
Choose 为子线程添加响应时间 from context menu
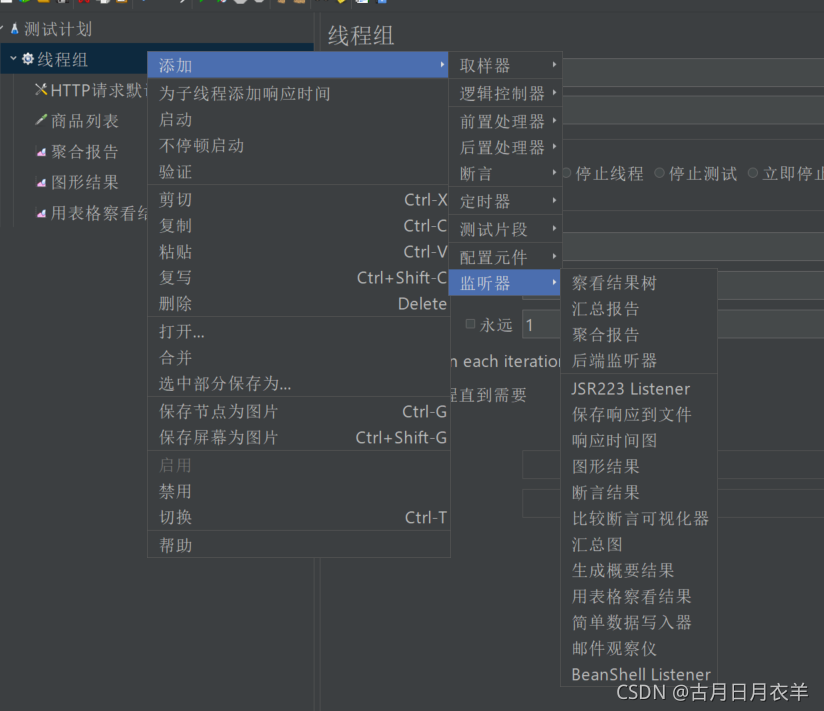tap(298, 94)
